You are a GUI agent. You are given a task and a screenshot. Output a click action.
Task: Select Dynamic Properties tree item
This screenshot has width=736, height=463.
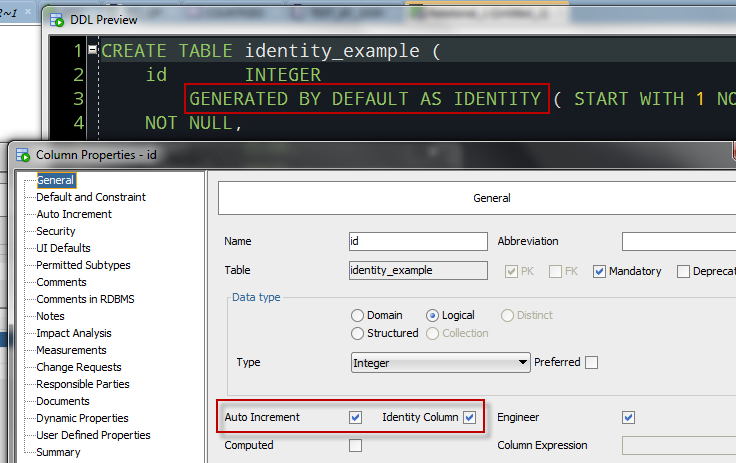click(x=82, y=418)
